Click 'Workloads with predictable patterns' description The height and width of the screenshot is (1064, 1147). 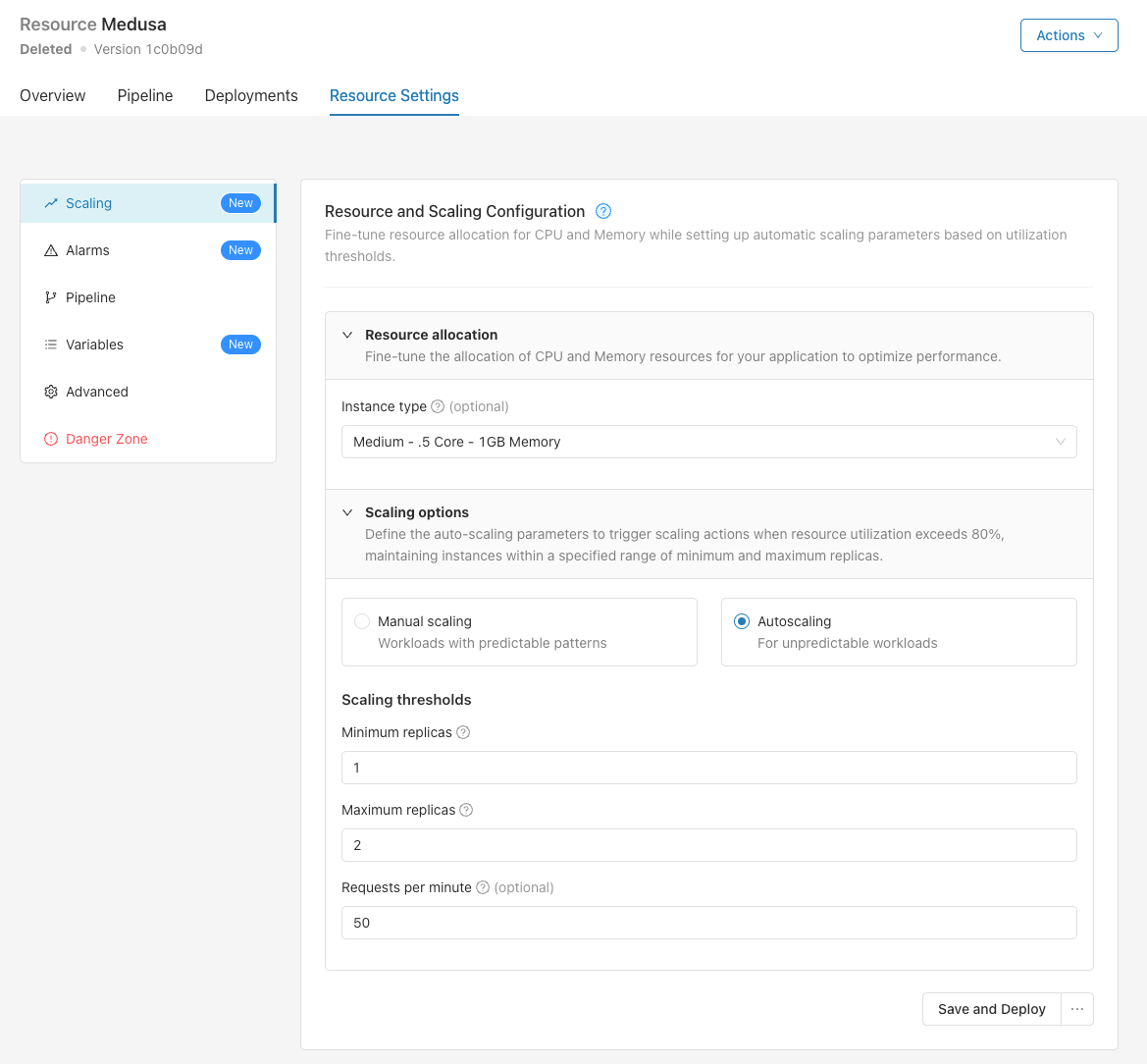coord(493,643)
